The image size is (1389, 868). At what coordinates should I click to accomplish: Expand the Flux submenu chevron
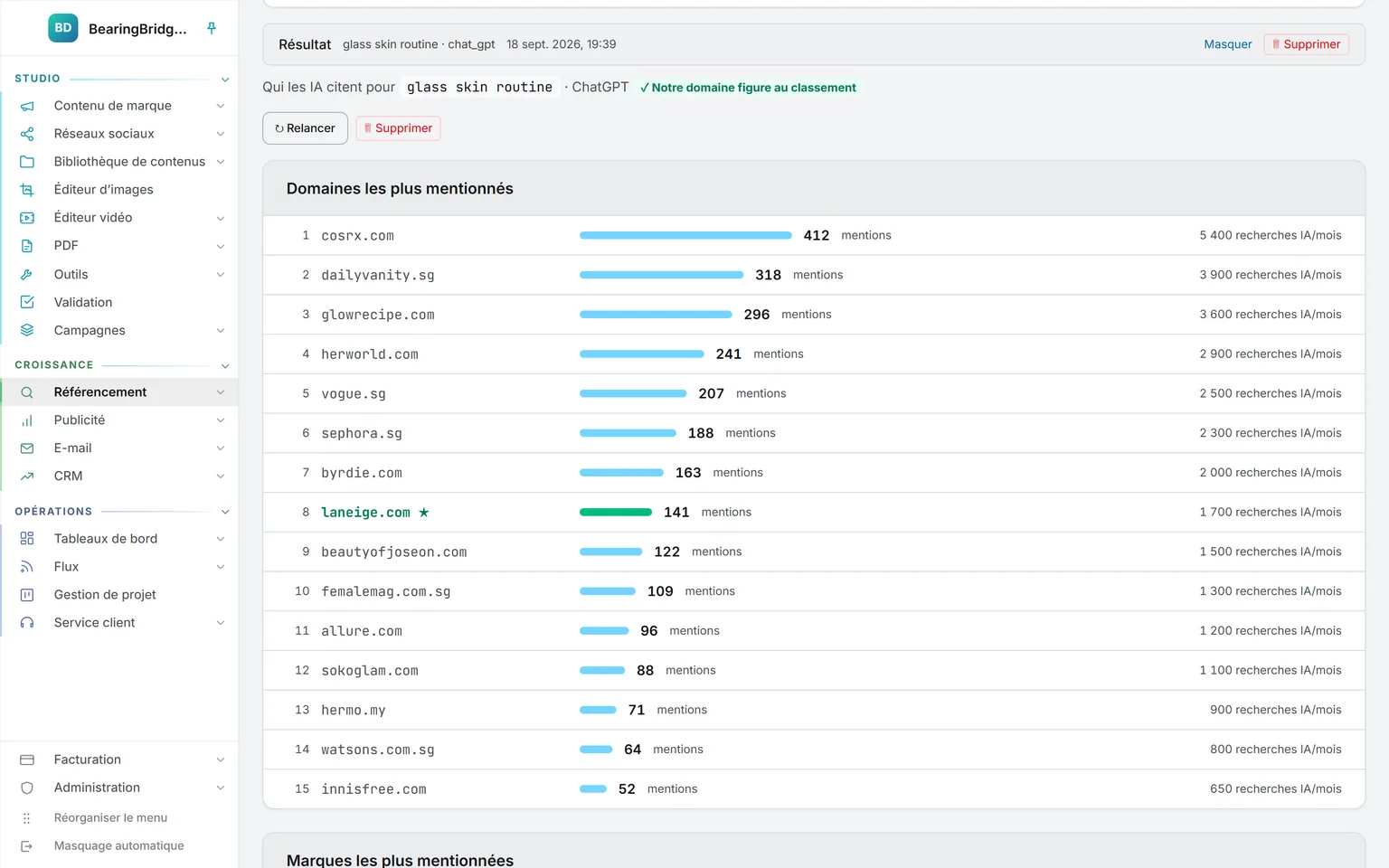coord(221,567)
